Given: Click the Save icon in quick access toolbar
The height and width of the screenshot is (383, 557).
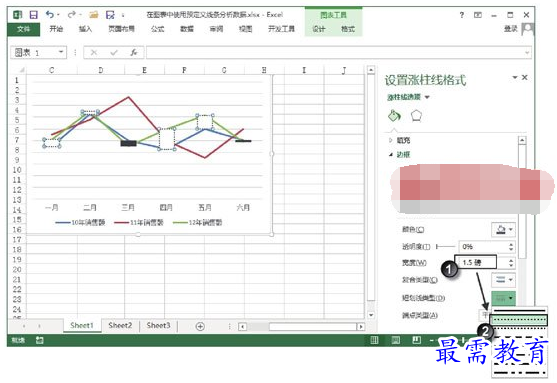Looking at the screenshot, I should coord(33,15).
